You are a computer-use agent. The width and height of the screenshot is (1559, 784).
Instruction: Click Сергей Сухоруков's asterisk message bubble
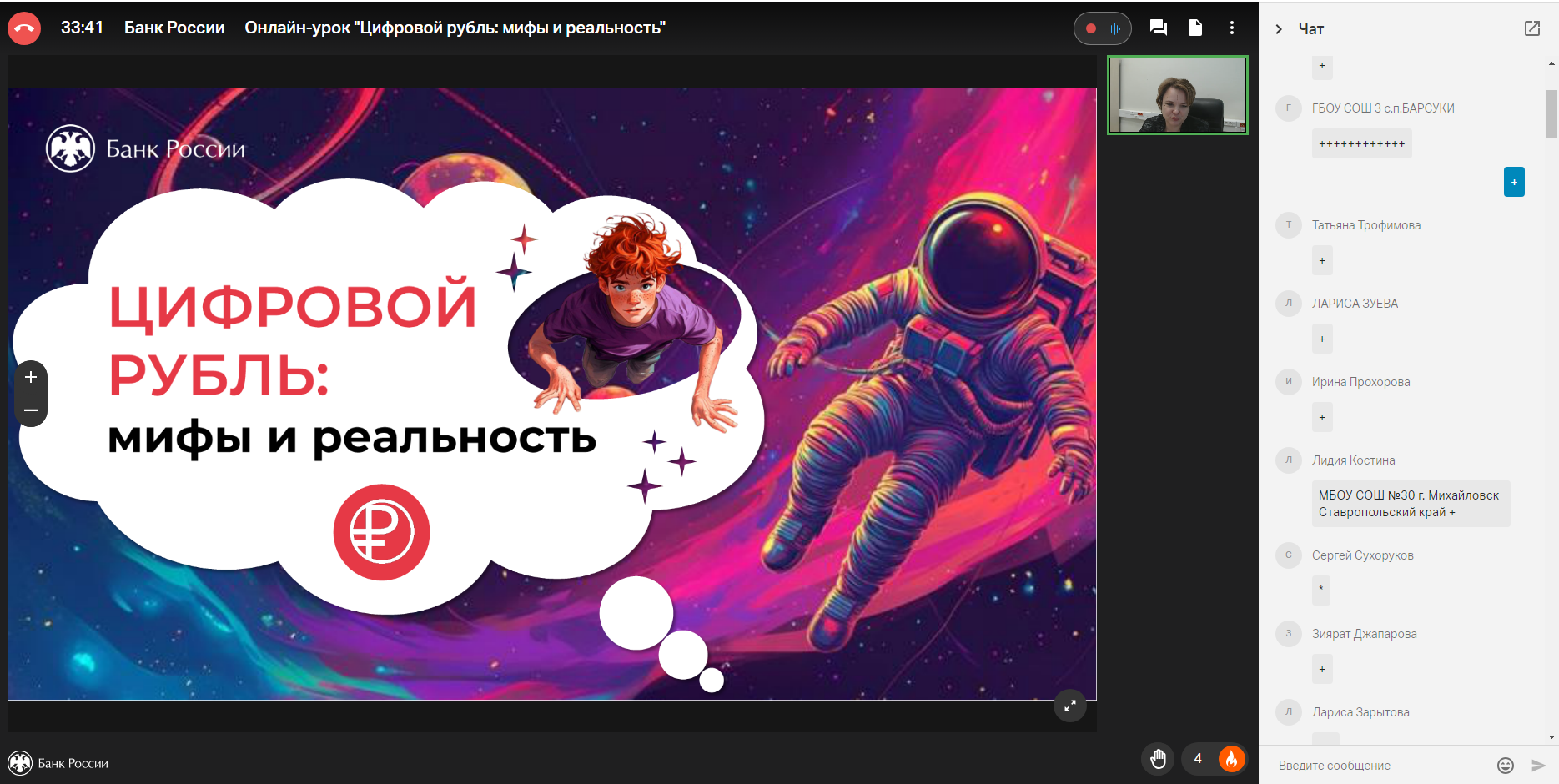tap(1321, 591)
